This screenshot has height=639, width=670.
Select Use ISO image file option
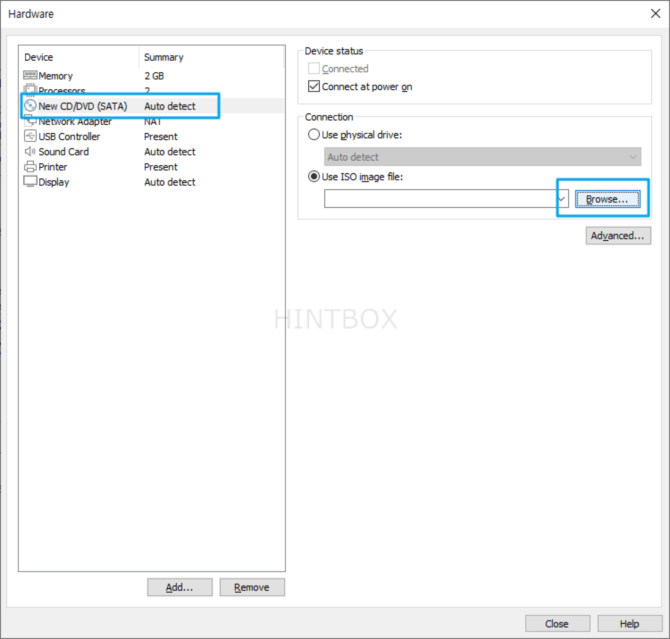tap(314, 177)
